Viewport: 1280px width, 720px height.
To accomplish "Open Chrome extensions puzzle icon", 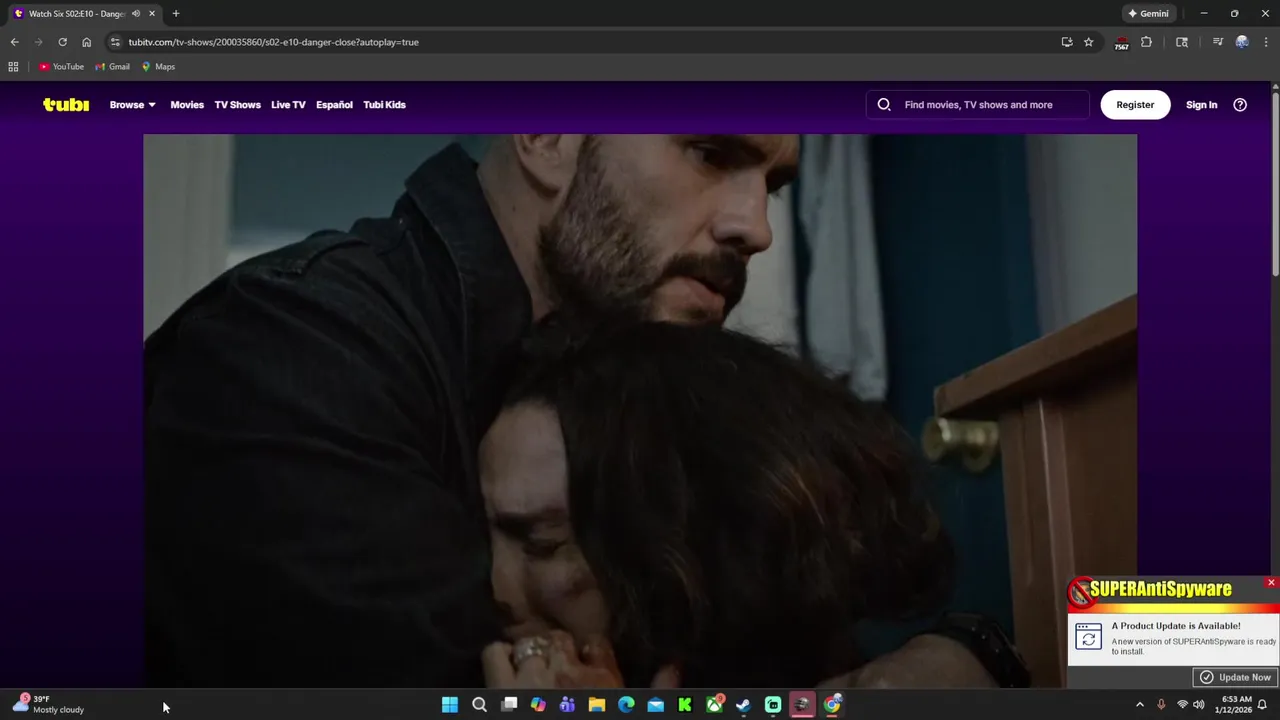I will pyautogui.click(x=1146, y=42).
